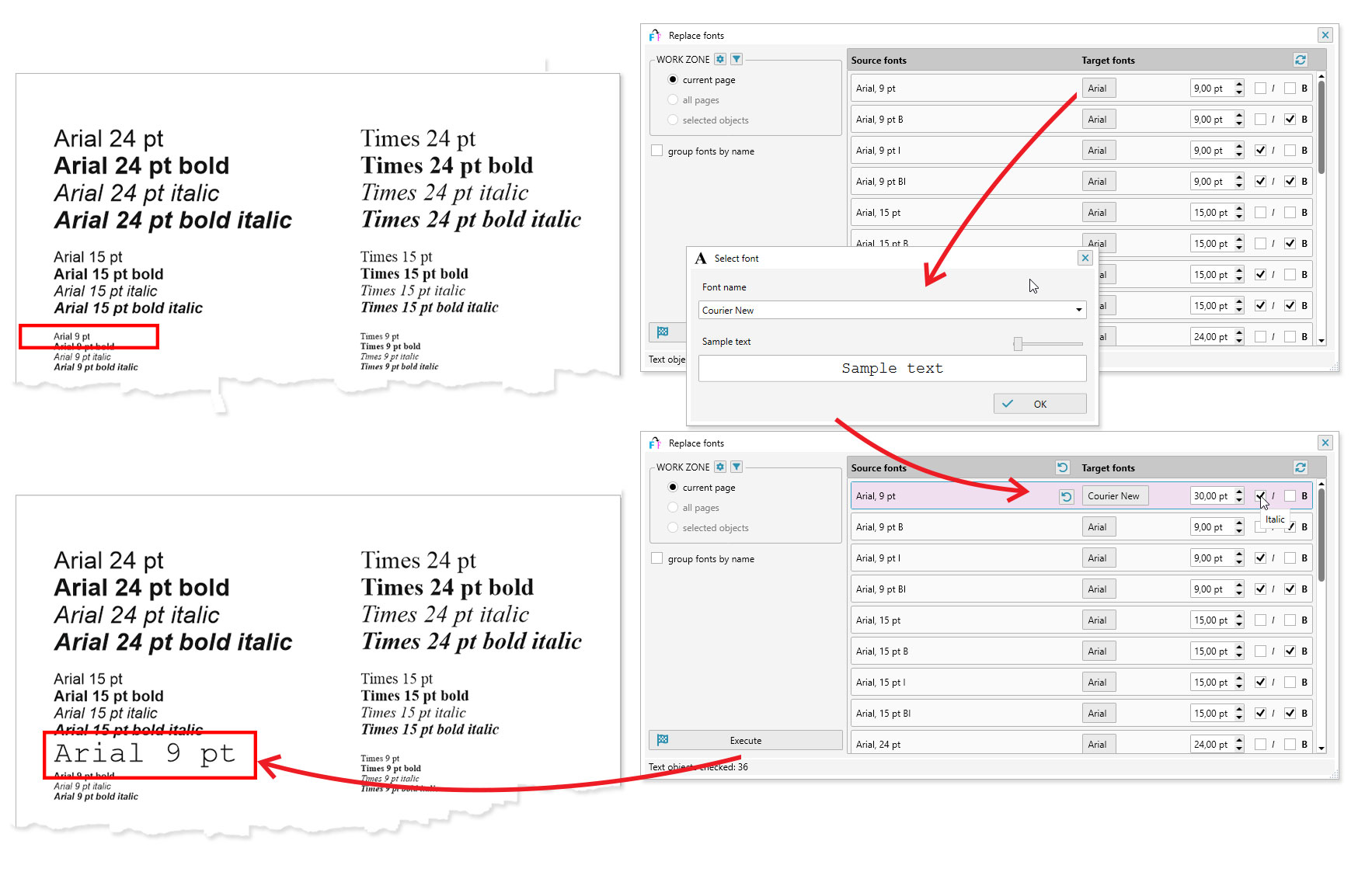Enable bold on the Courier New row
This screenshot has width=1372, height=872.
pos(1290,495)
